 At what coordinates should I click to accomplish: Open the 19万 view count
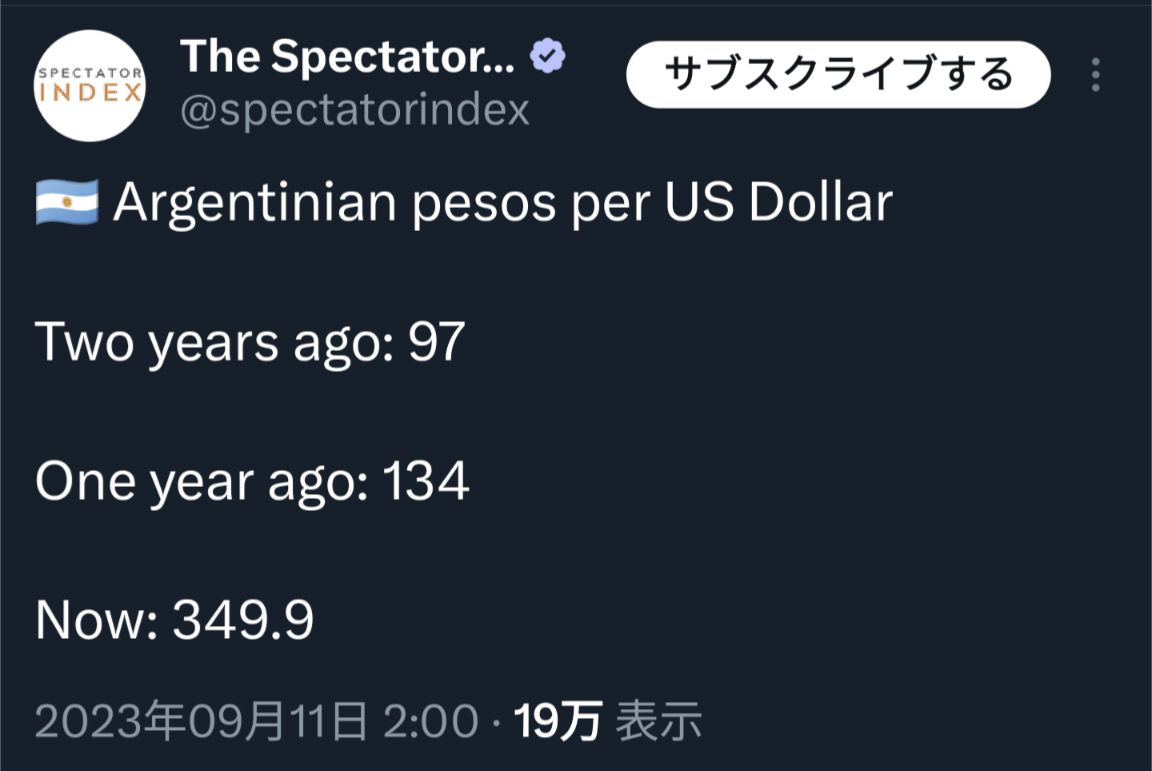pyautogui.click(x=557, y=721)
